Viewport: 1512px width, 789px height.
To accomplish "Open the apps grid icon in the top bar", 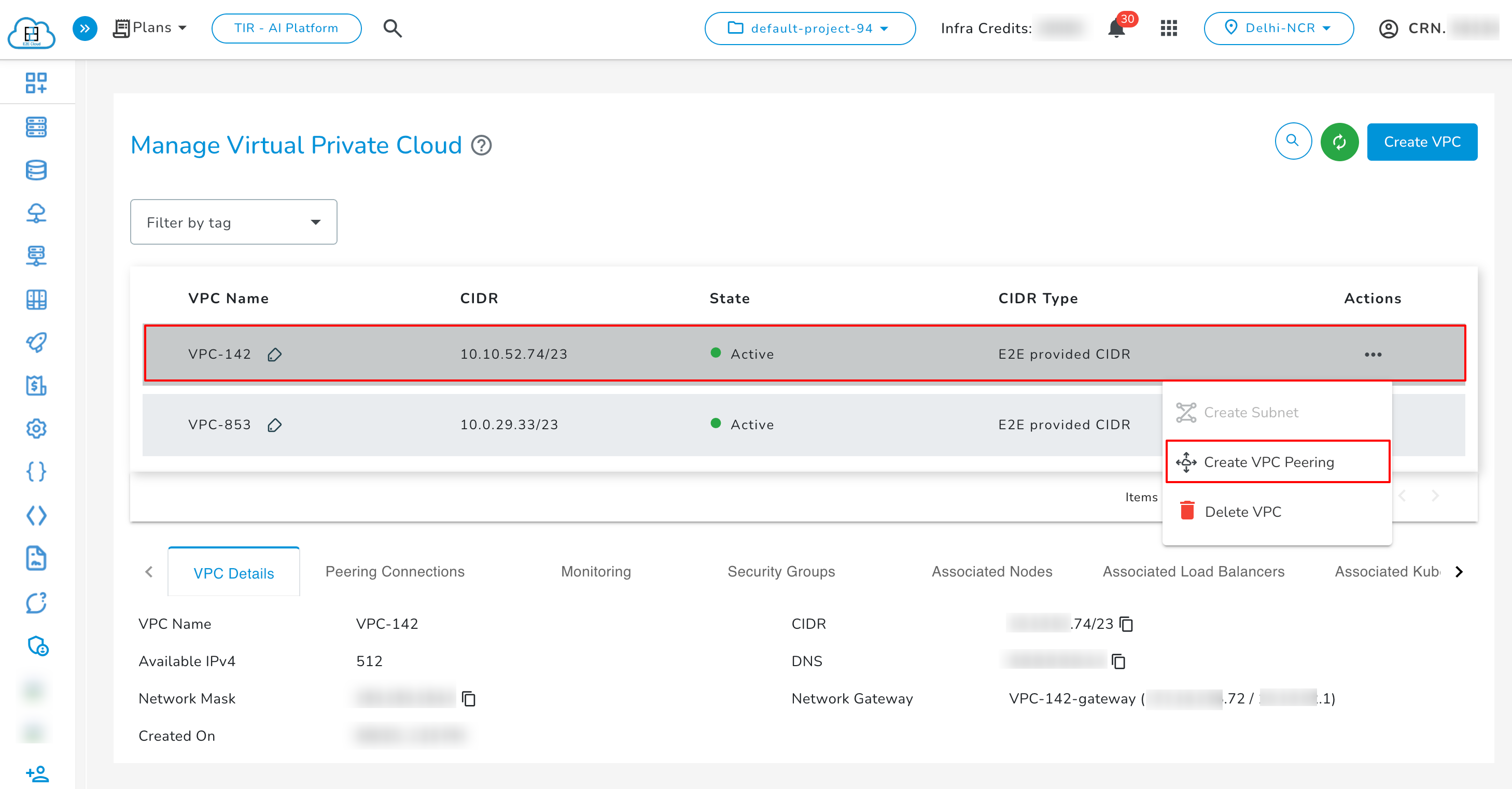I will pyautogui.click(x=1169, y=28).
